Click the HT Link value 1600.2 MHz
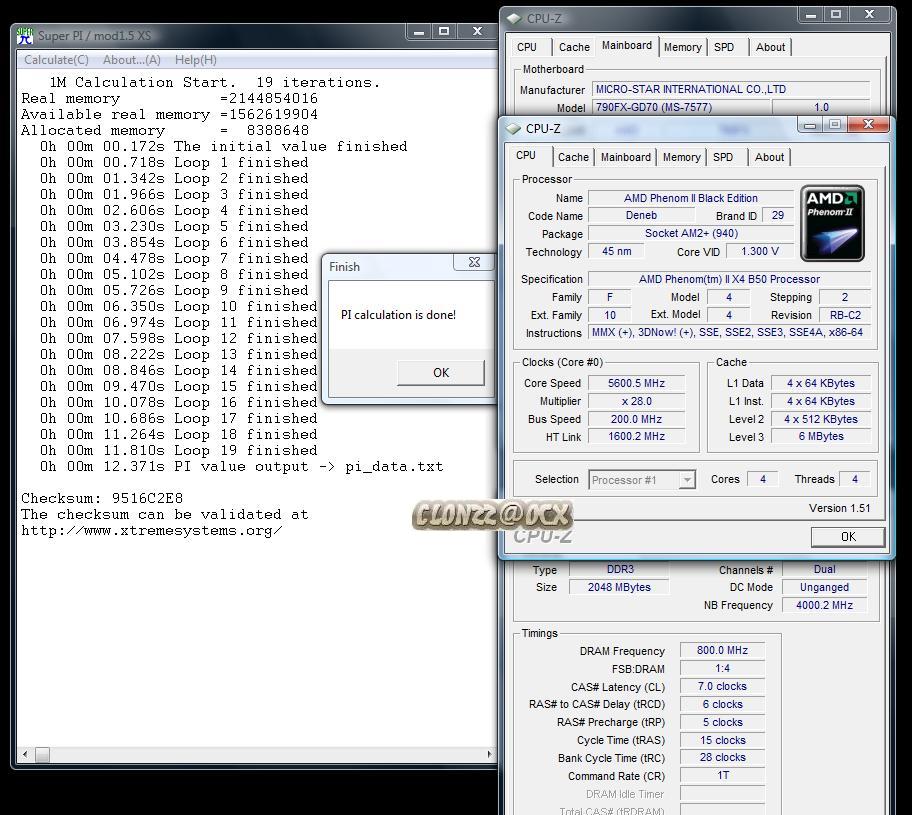The height and width of the screenshot is (815, 912). (636, 436)
